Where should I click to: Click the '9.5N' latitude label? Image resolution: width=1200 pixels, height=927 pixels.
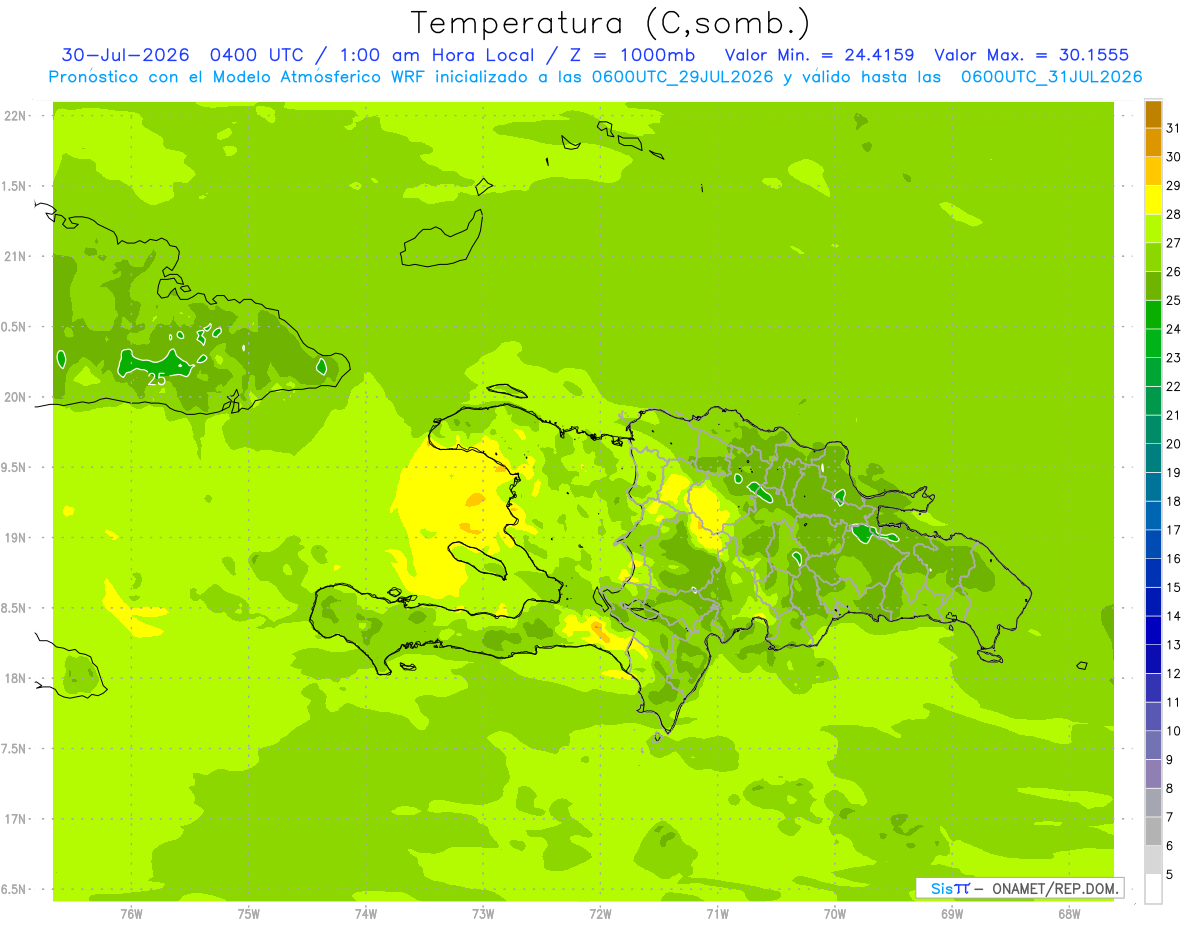click(15, 467)
